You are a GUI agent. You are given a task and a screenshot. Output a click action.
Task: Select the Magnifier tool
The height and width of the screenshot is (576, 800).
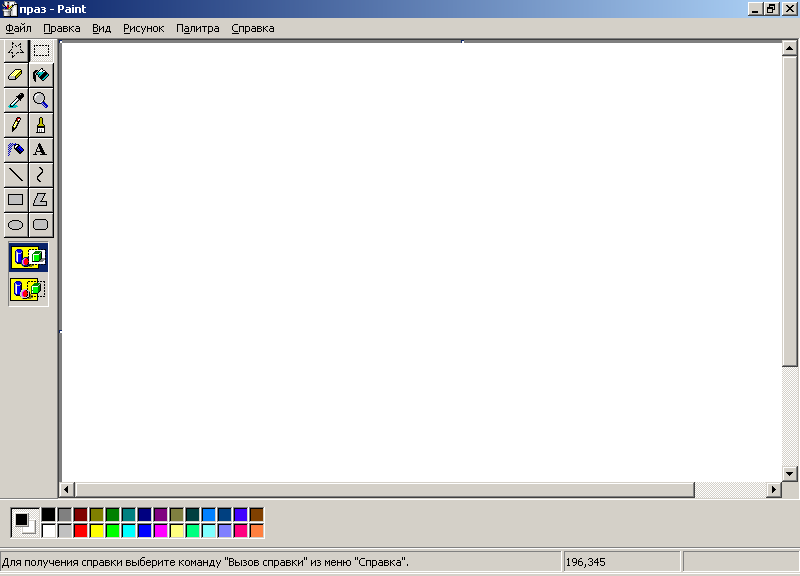[41, 100]
